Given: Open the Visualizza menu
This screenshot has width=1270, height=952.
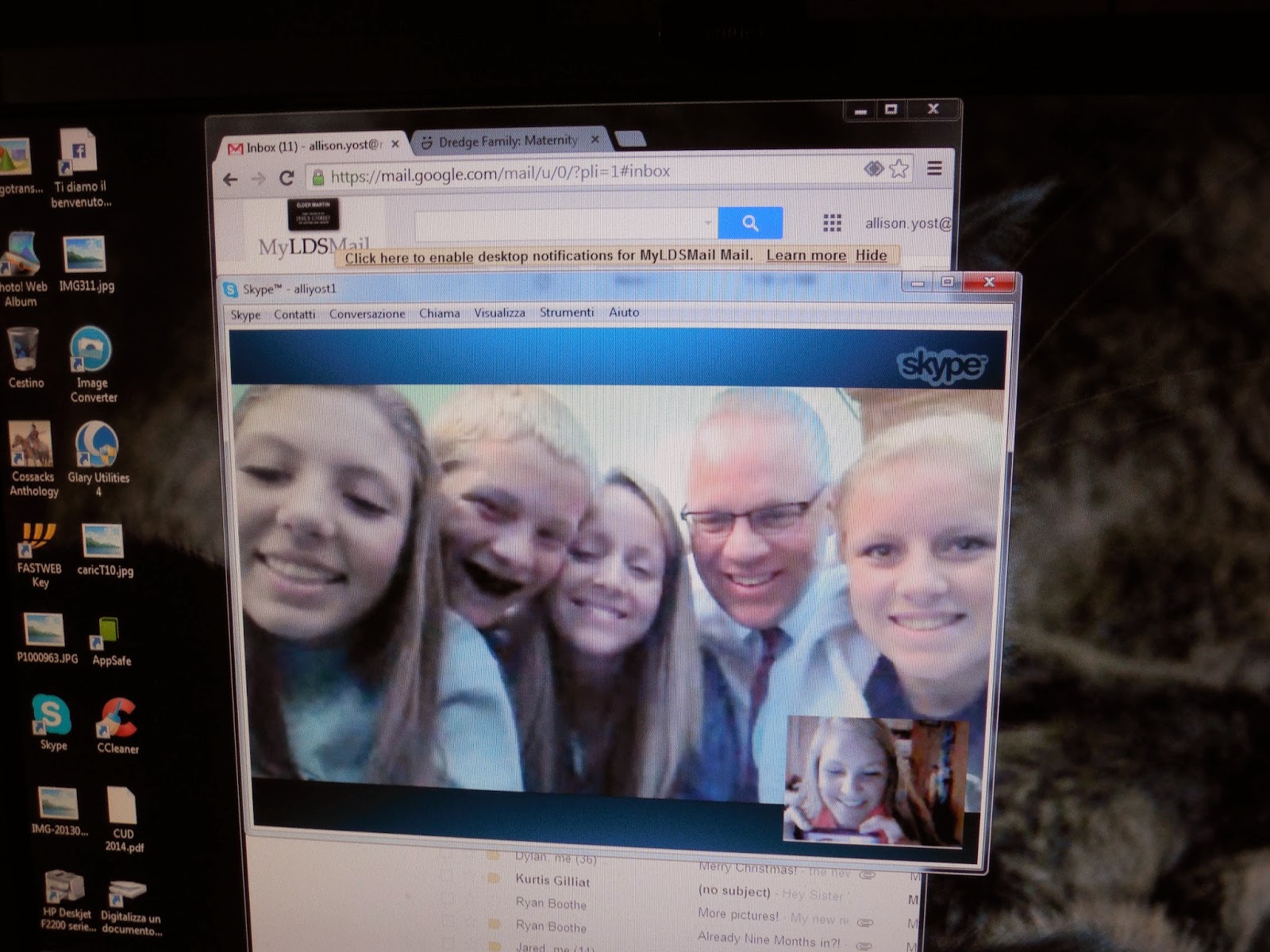Looking at the screenshot, I should pyautogui.click(x=499, y=313).
